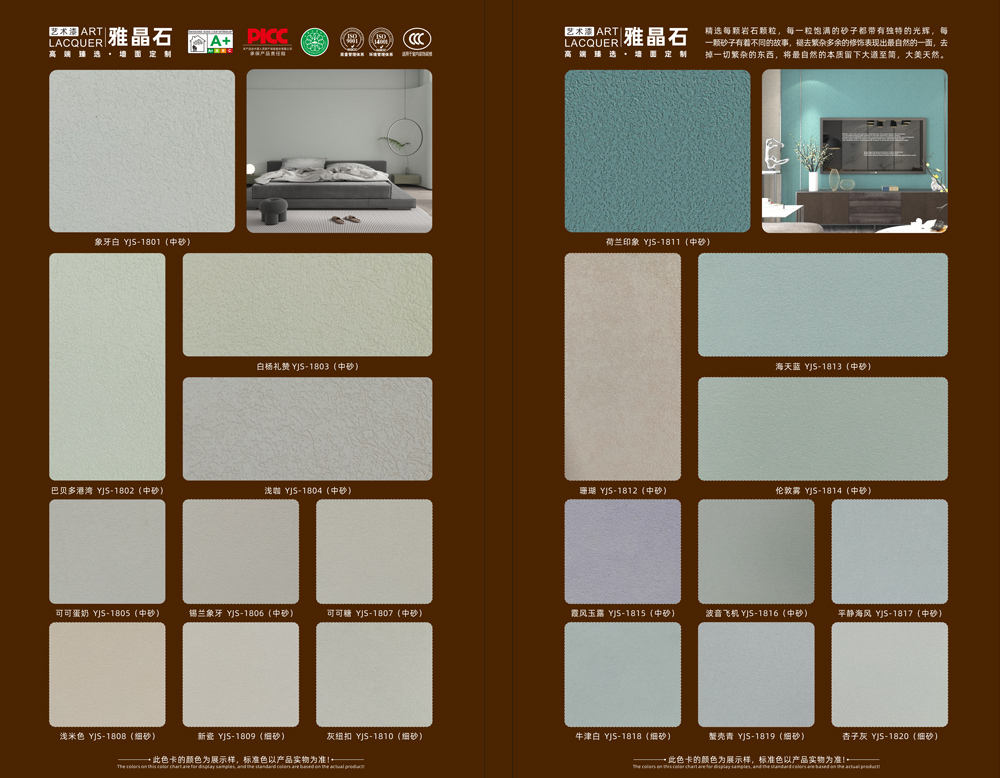Image resolution: width=1000 pixels, height=778 pixels.
Task: Click the label text 可可糖 YJS-1807
Action: 360,613
